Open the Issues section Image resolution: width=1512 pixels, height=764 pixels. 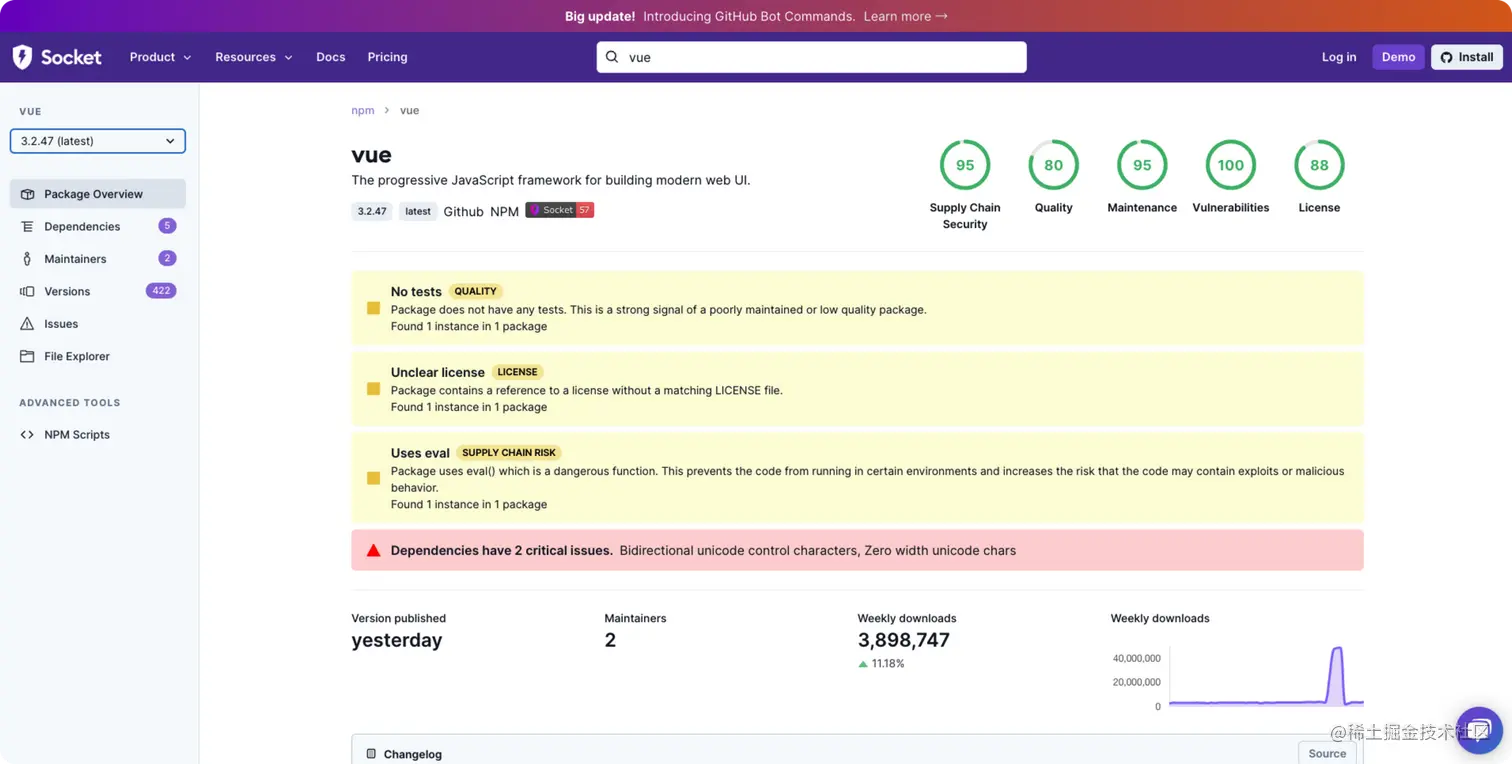point(98,324)
